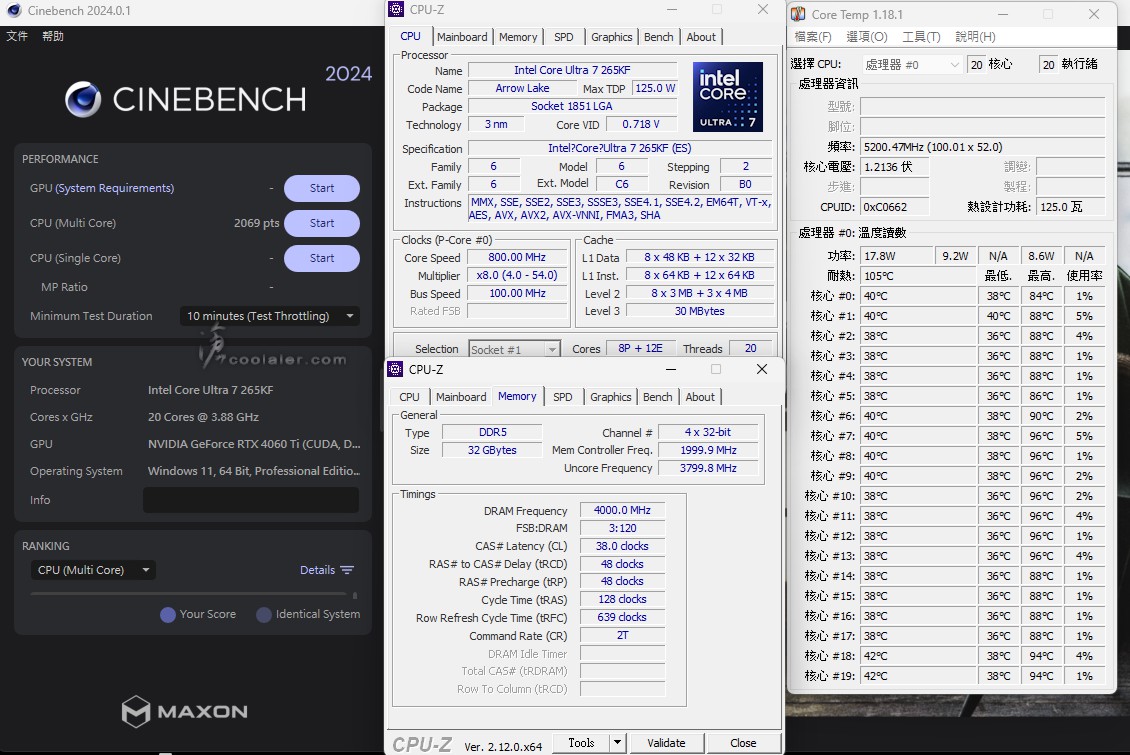This screenshot has height=755, width=1130.
Task: Click the 核心 #19 temperature row
Action: pyautogui.click(x=957, y=676)
